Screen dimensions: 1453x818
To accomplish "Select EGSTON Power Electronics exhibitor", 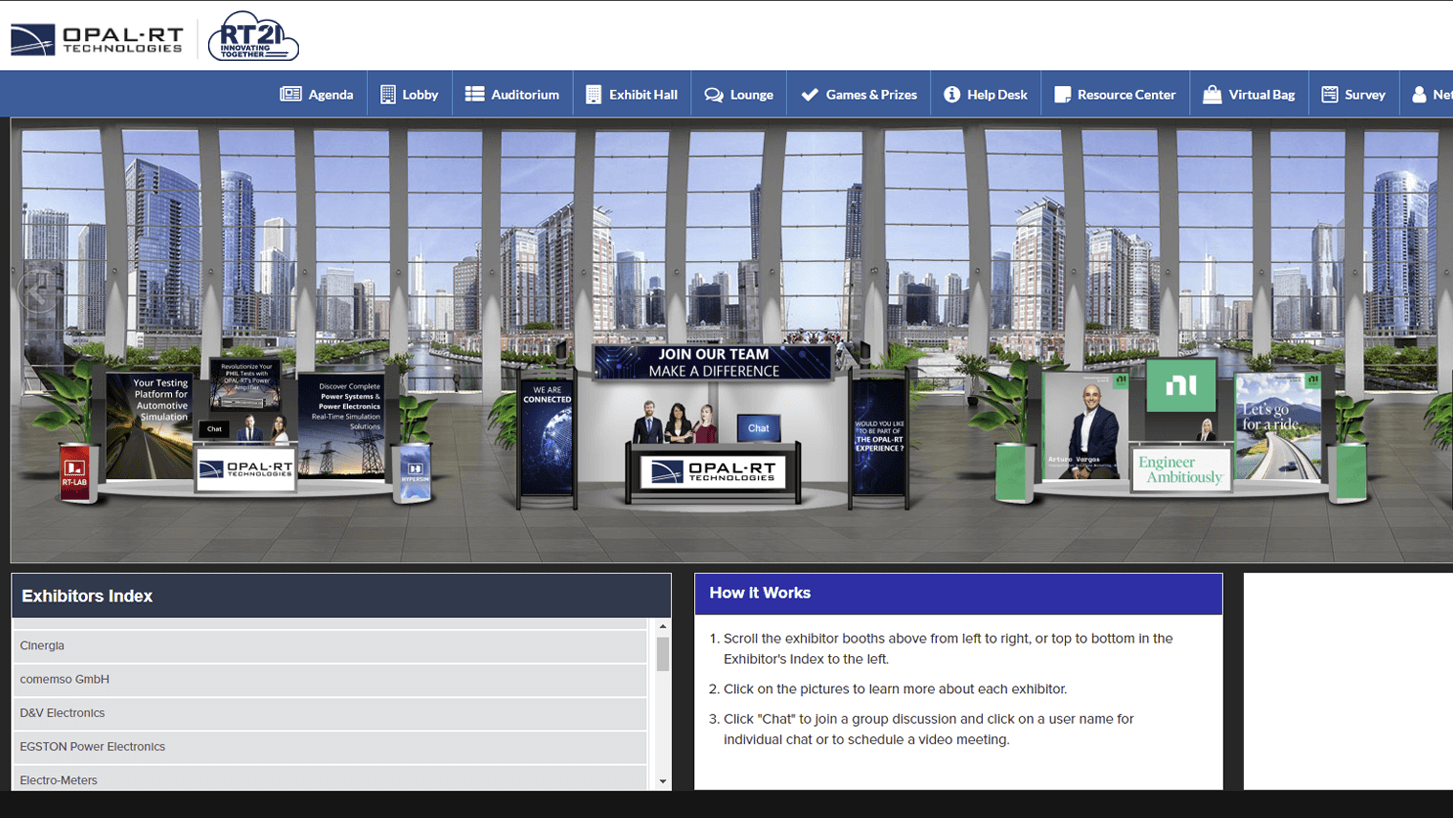I will (x=330, y=747).
